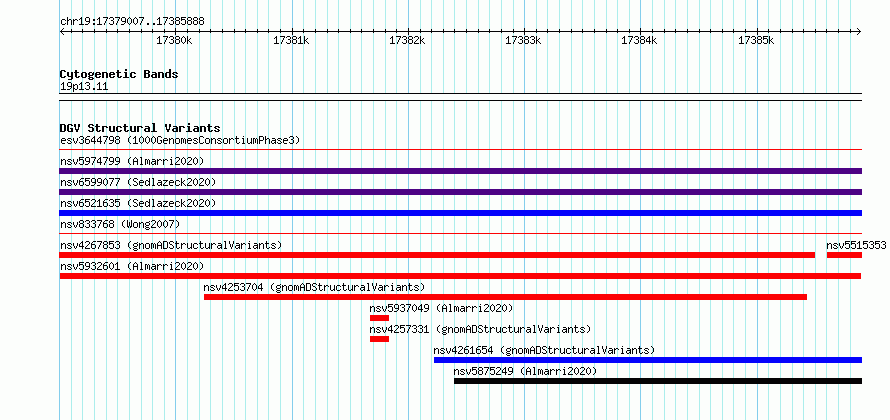The image size is (890, 420).
Task: Open variant label nsv5932601 (Almarri2020)
Action: click(x=132, y=266)
